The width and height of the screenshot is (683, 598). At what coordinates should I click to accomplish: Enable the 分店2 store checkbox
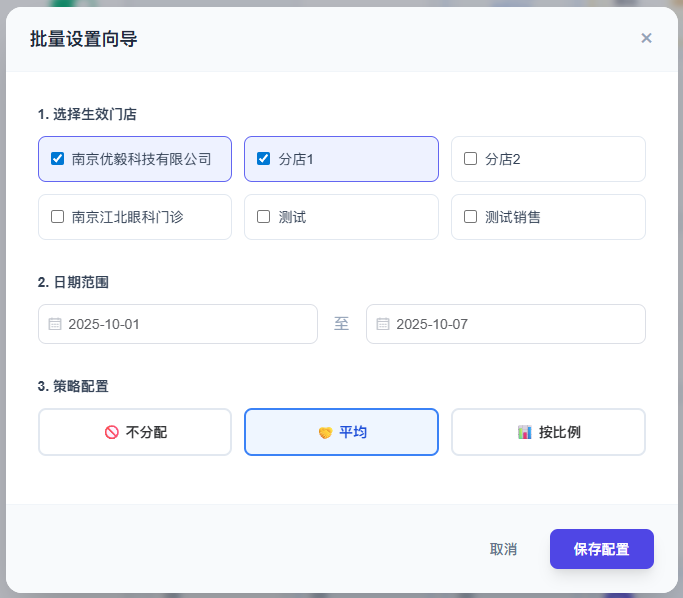471,158
